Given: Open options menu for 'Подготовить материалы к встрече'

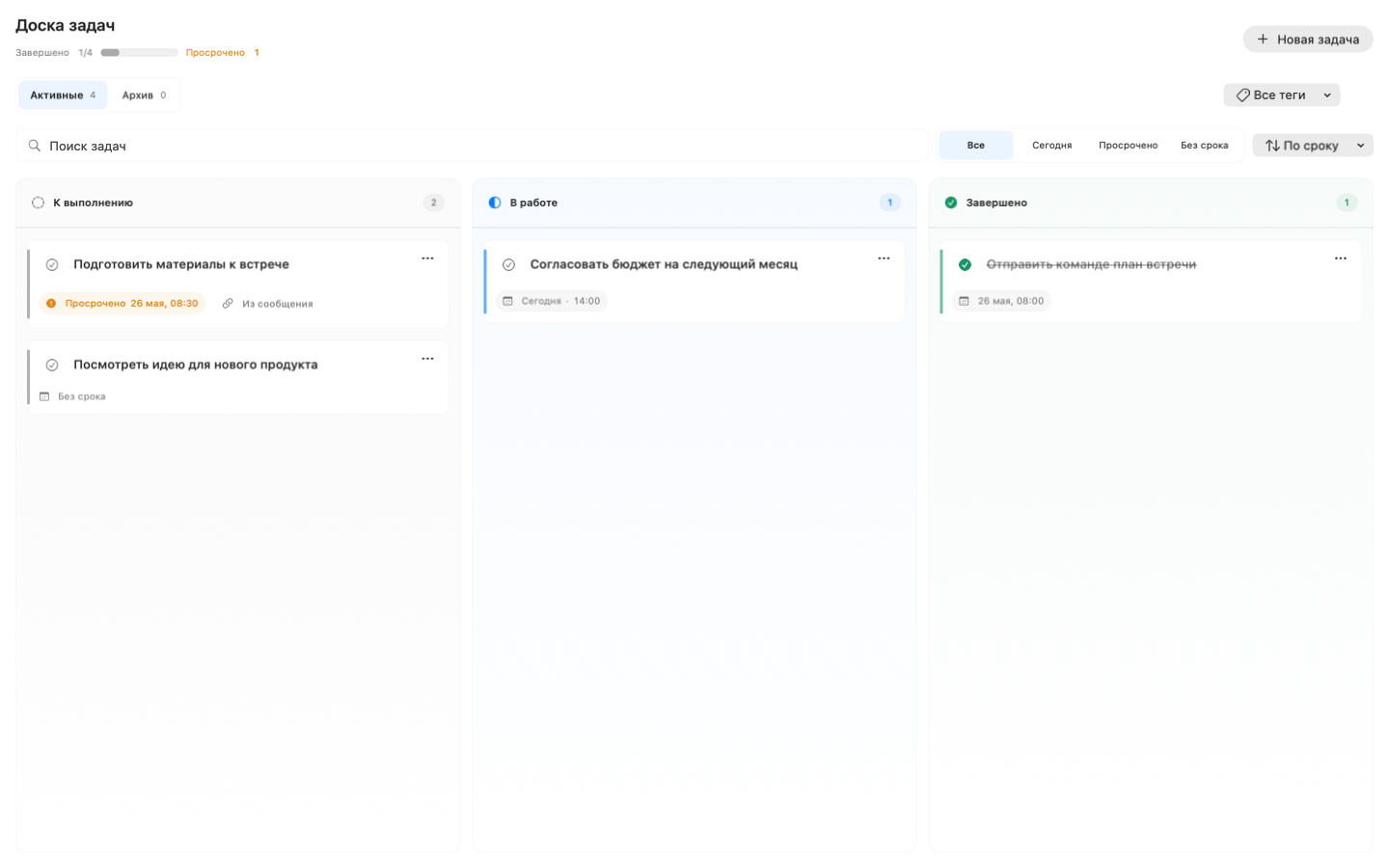Looking at the screenshot, I should pos(427,258).
